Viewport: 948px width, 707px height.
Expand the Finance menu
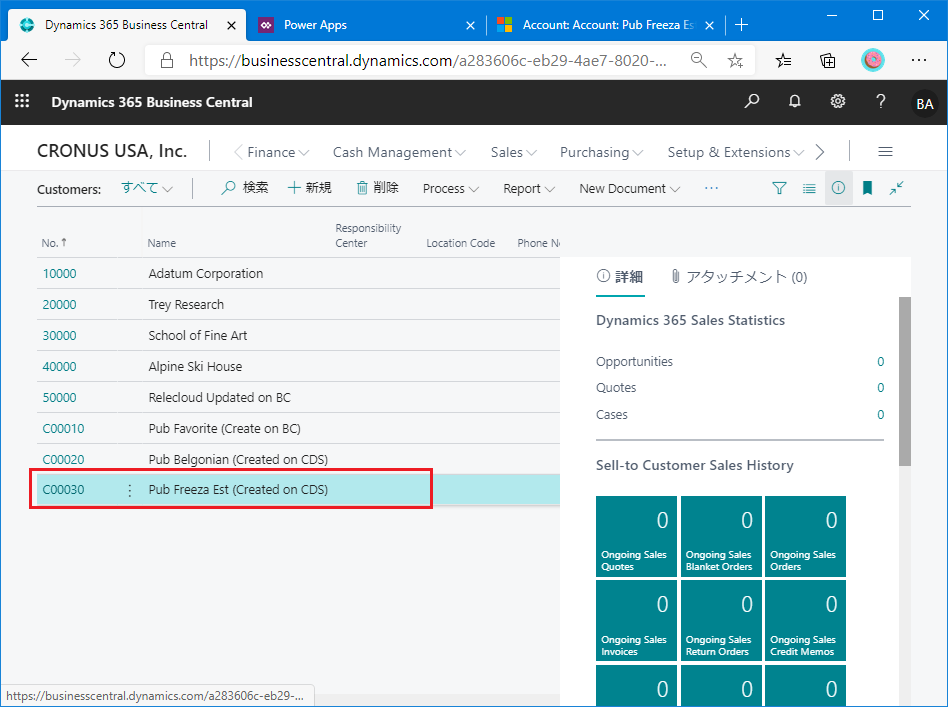click(x=278, y=152)
